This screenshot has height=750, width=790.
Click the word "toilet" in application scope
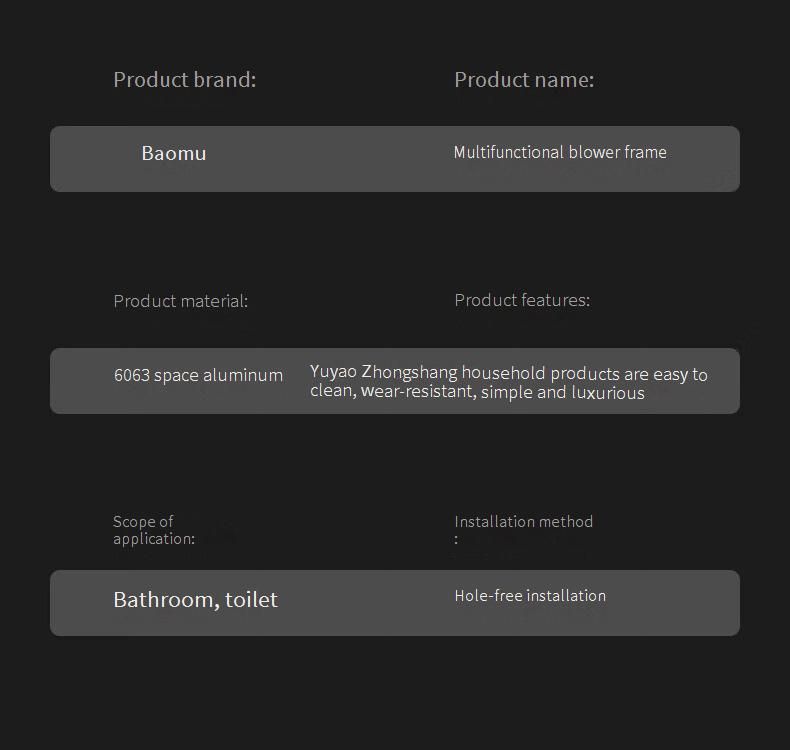251,600
